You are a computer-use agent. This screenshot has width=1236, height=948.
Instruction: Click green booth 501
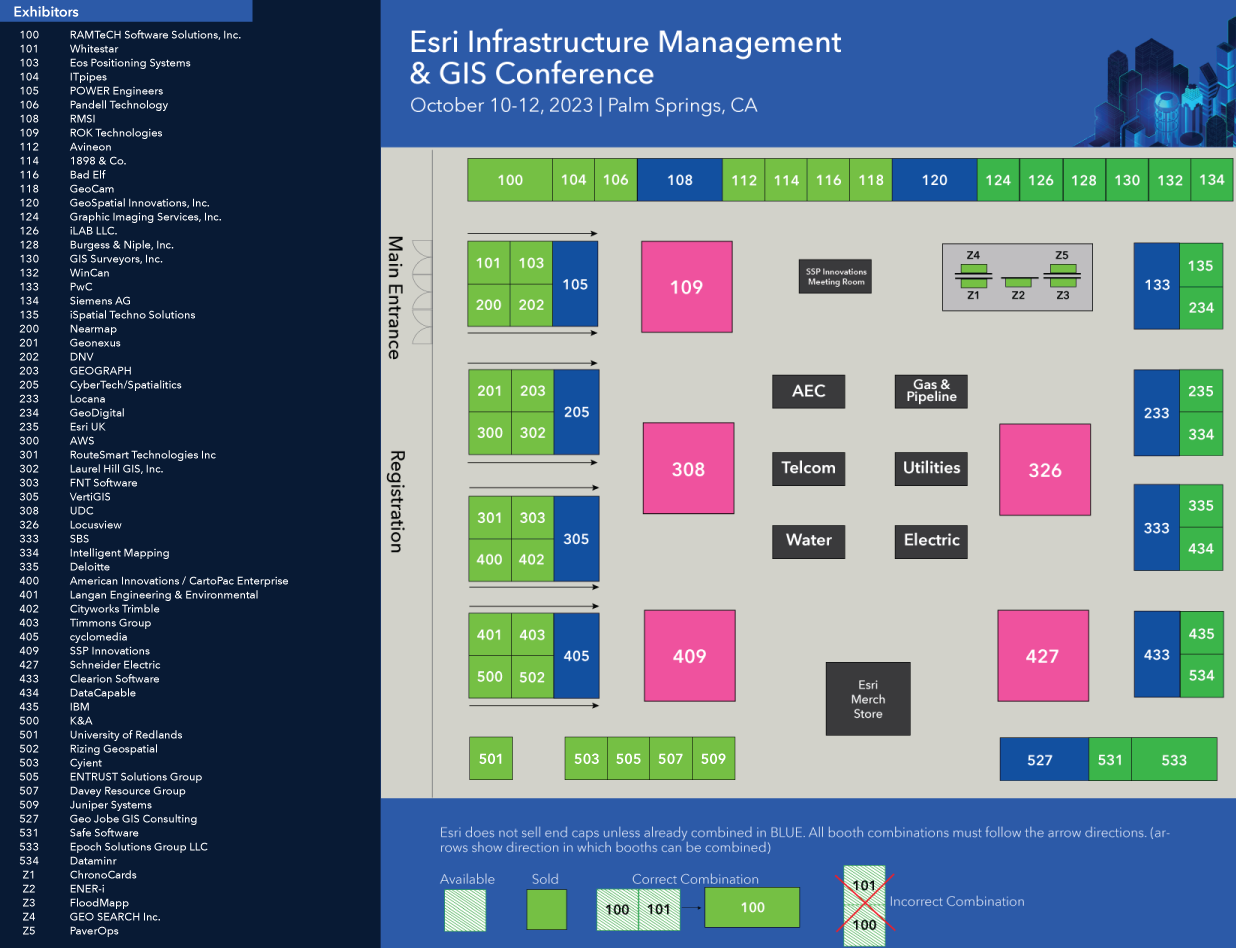491,759
